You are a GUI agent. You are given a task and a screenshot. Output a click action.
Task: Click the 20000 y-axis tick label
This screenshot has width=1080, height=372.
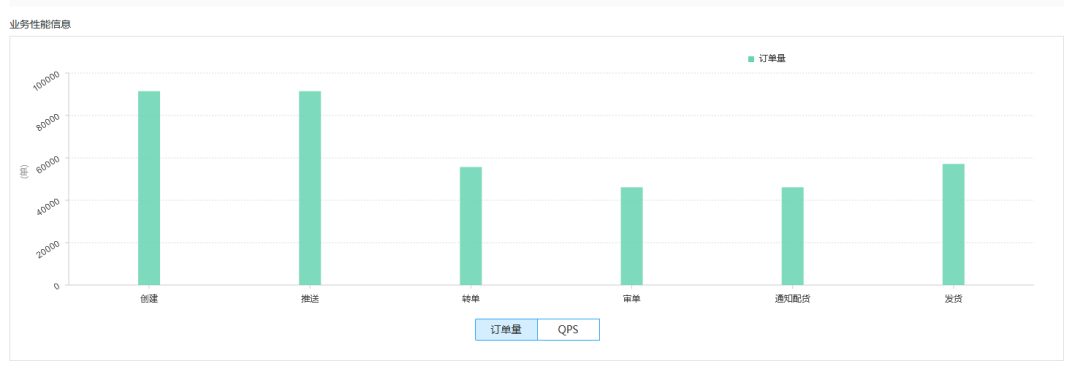click(48, 251)
